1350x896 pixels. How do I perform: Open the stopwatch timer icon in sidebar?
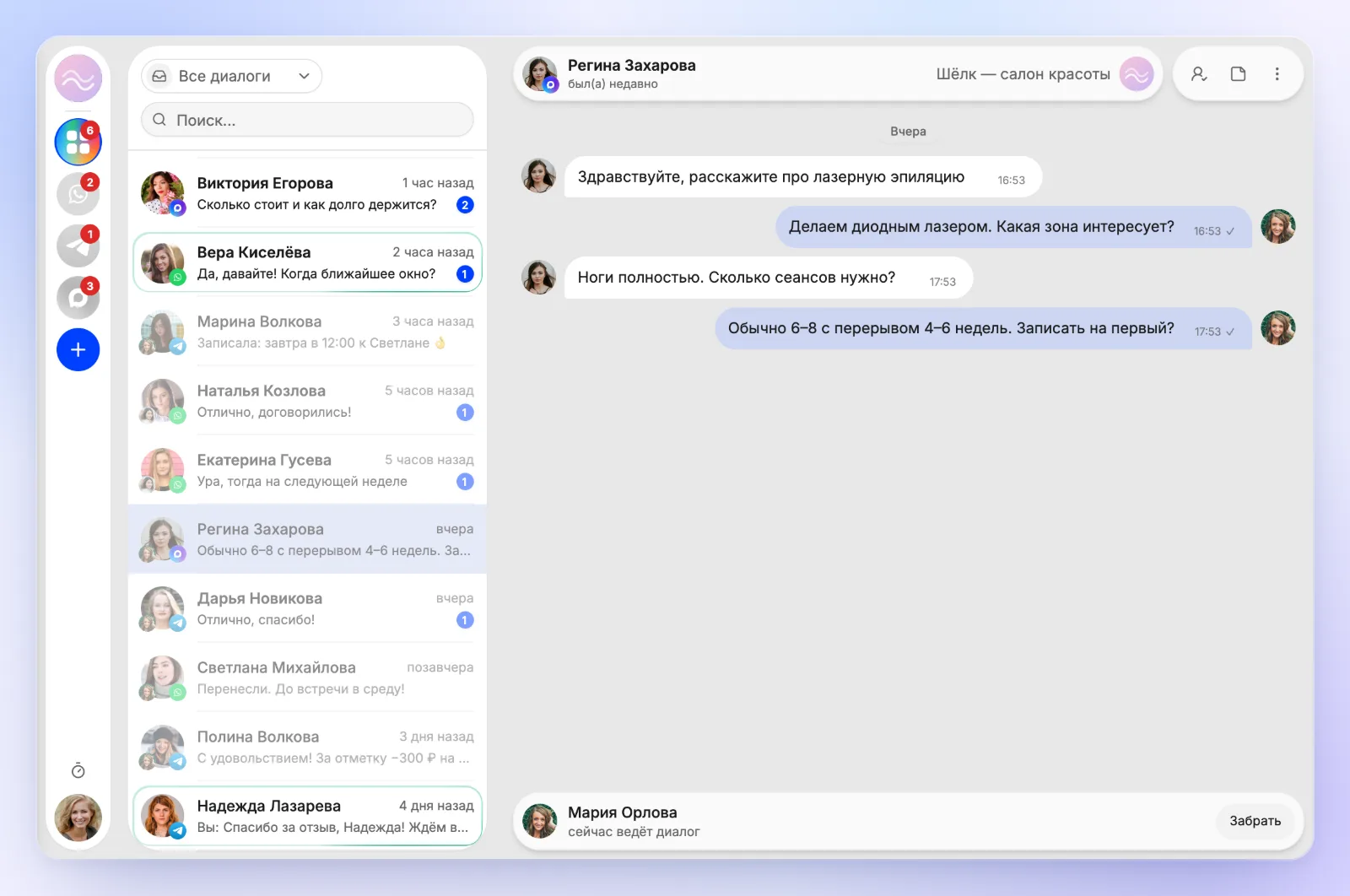[78, 770]
